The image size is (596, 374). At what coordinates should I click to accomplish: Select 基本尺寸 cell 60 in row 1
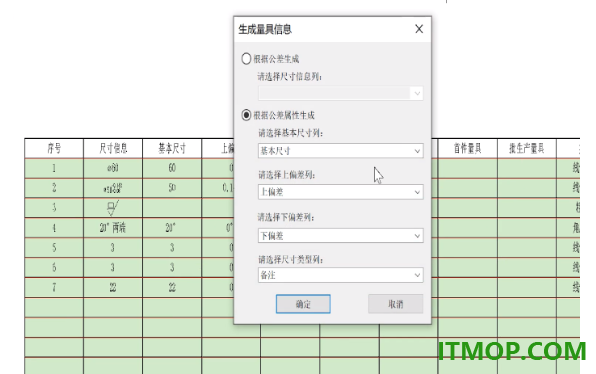pos(172,168)
